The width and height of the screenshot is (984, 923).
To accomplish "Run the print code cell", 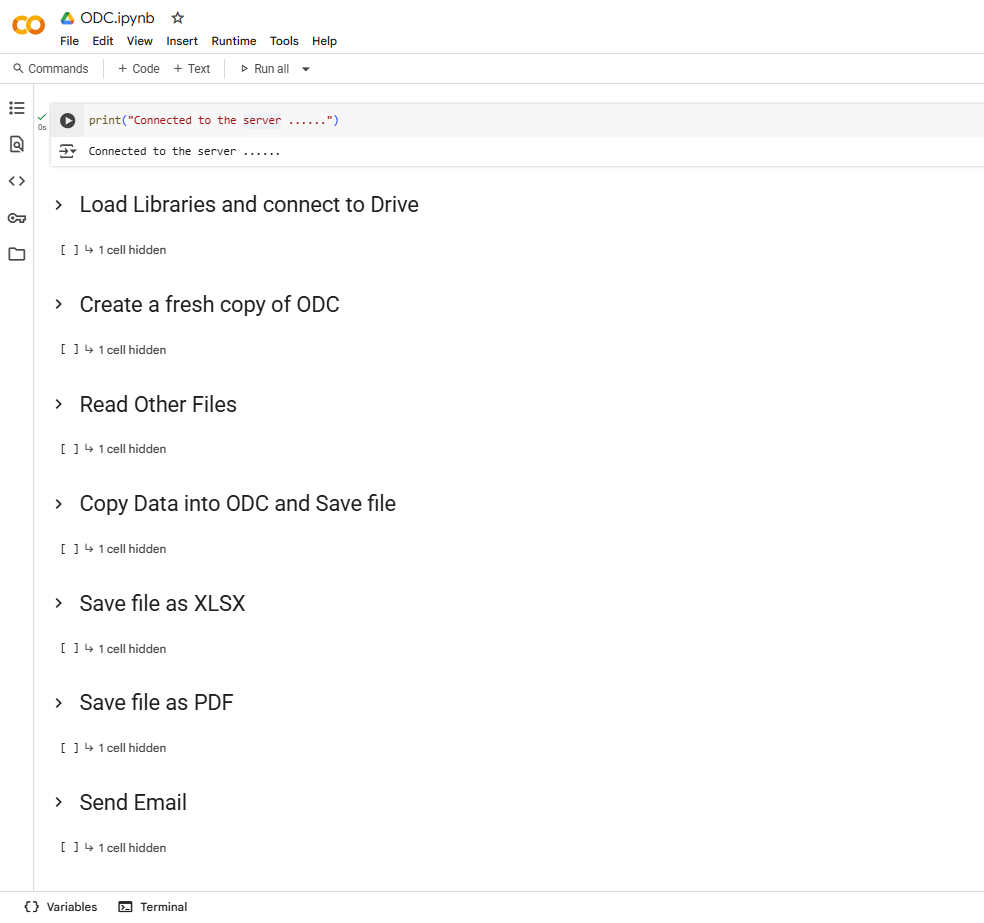I will coord(68,121).
